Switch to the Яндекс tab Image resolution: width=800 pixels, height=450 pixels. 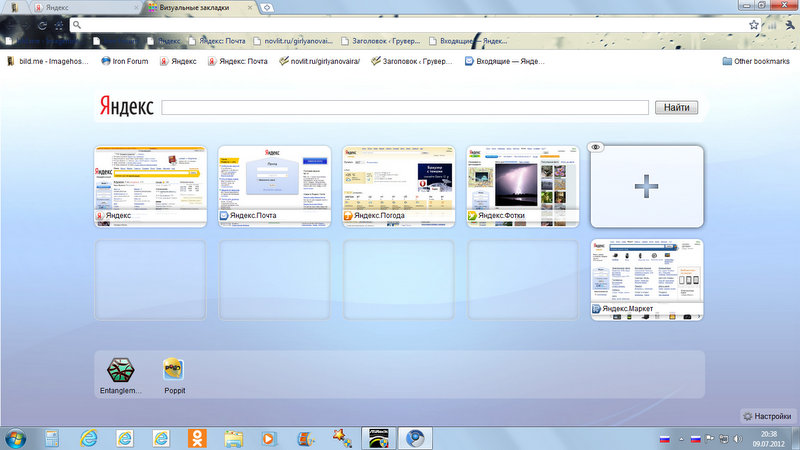tap(86, 8)
